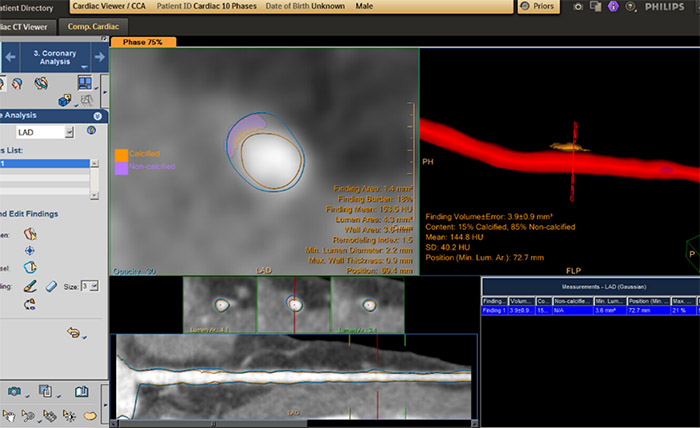
Task: Go to the previous workflow step with left arrow
Action: coord(10,57)
